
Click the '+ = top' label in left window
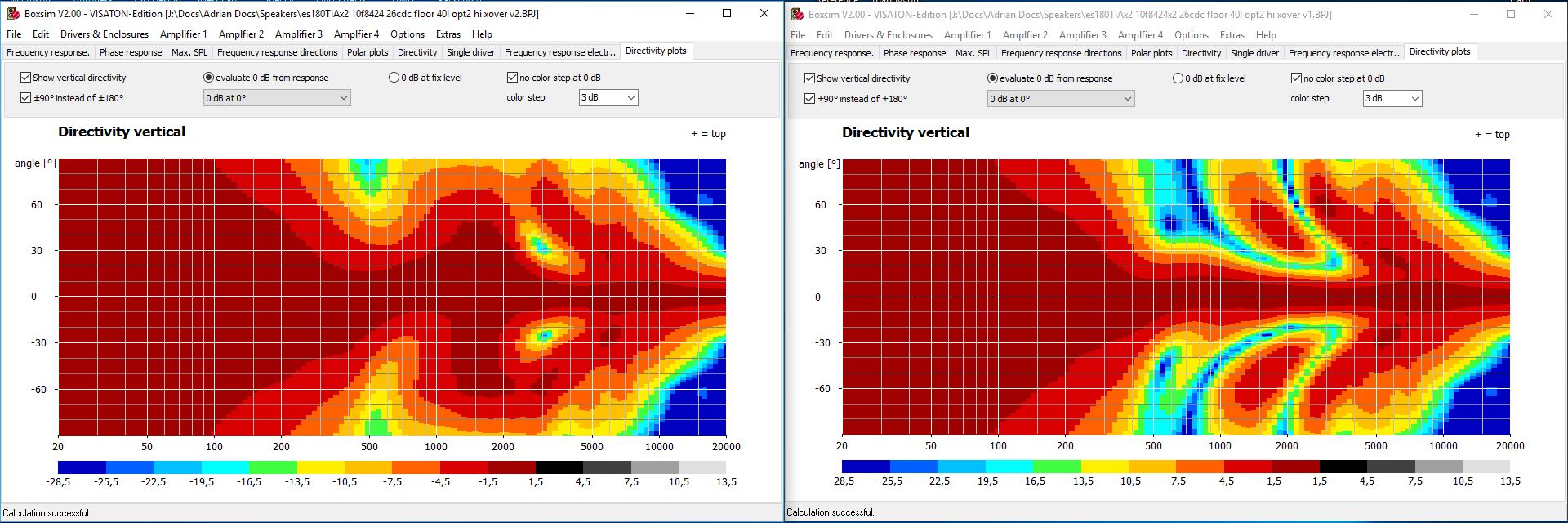708,133
